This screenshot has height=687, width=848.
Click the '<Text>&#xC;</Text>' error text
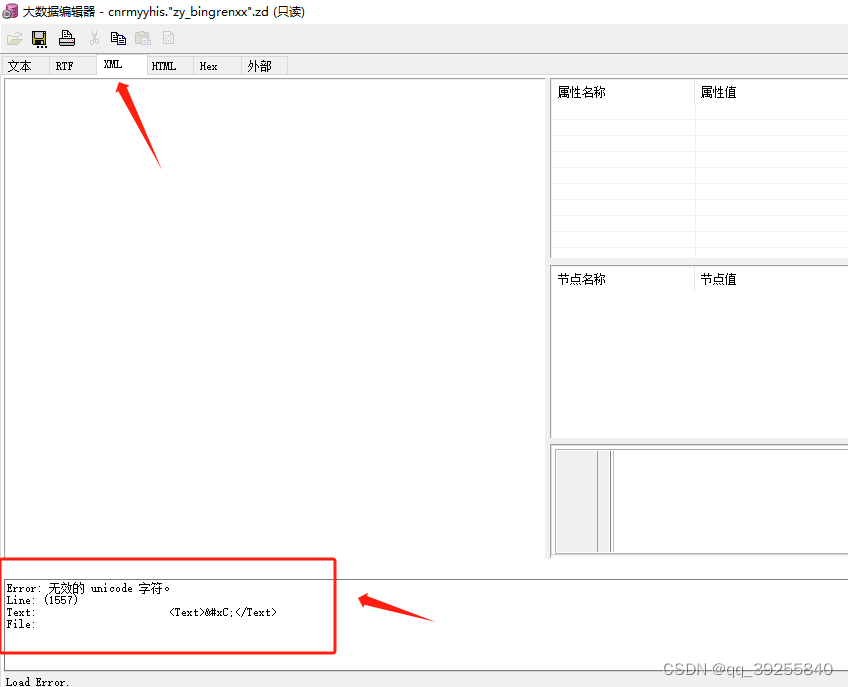223,612
